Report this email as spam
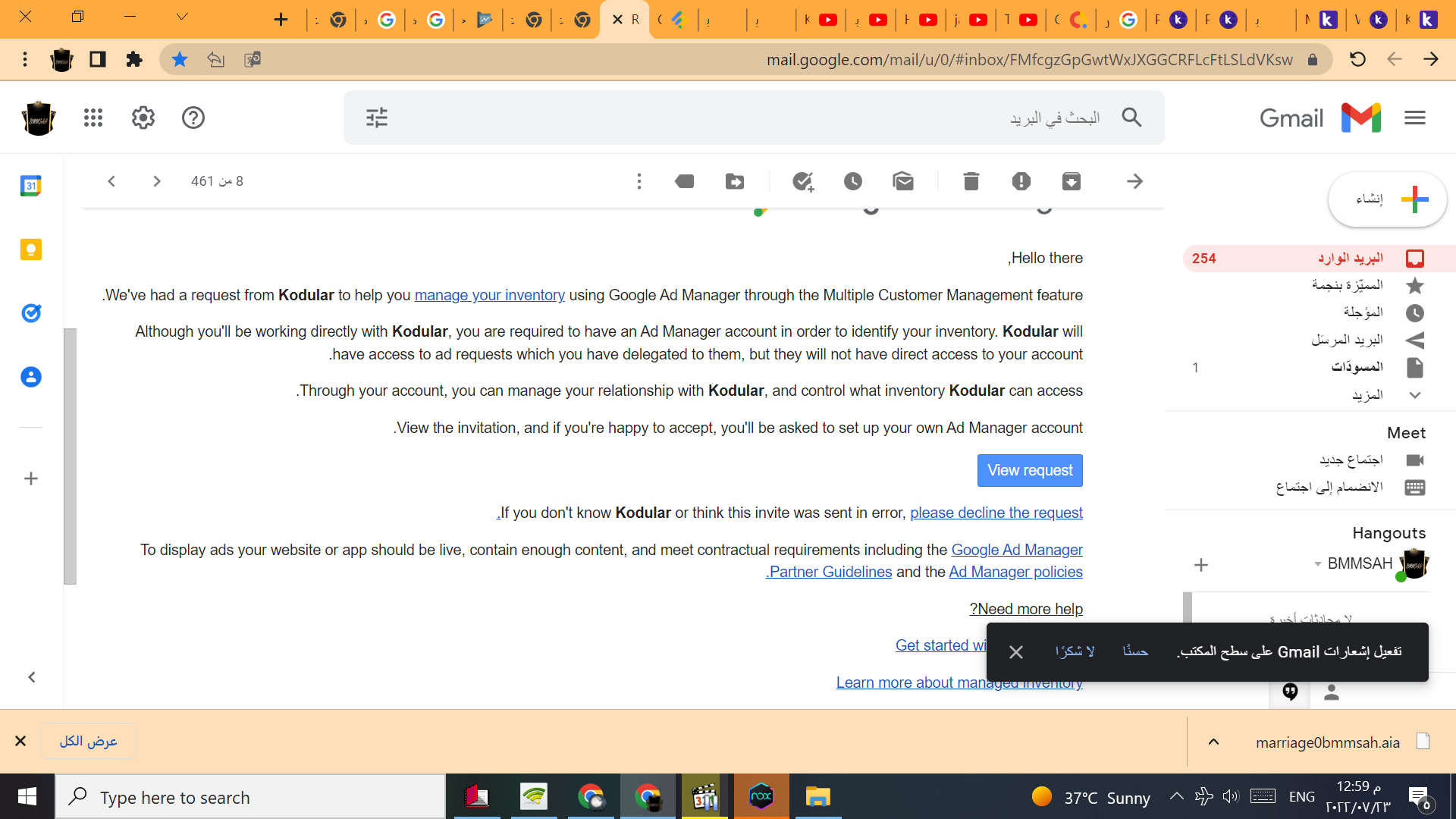 (1021, 181)
